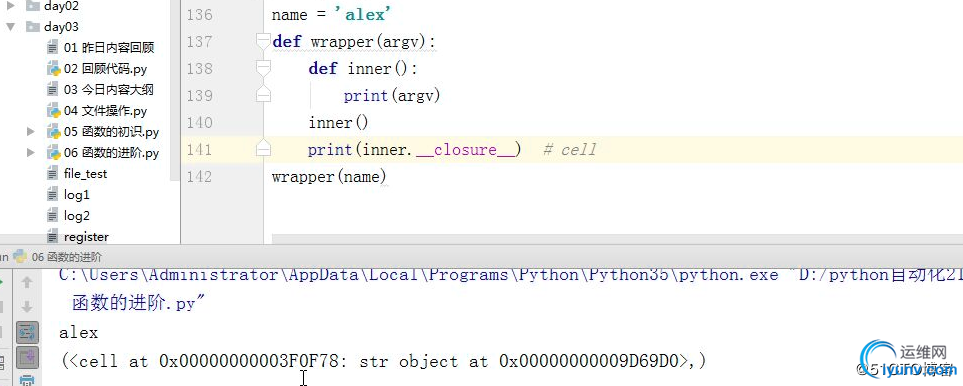This screenshot has height=386, width=963.
Task: Click the Print icon in Run toolbar
Action: point(27,380)
